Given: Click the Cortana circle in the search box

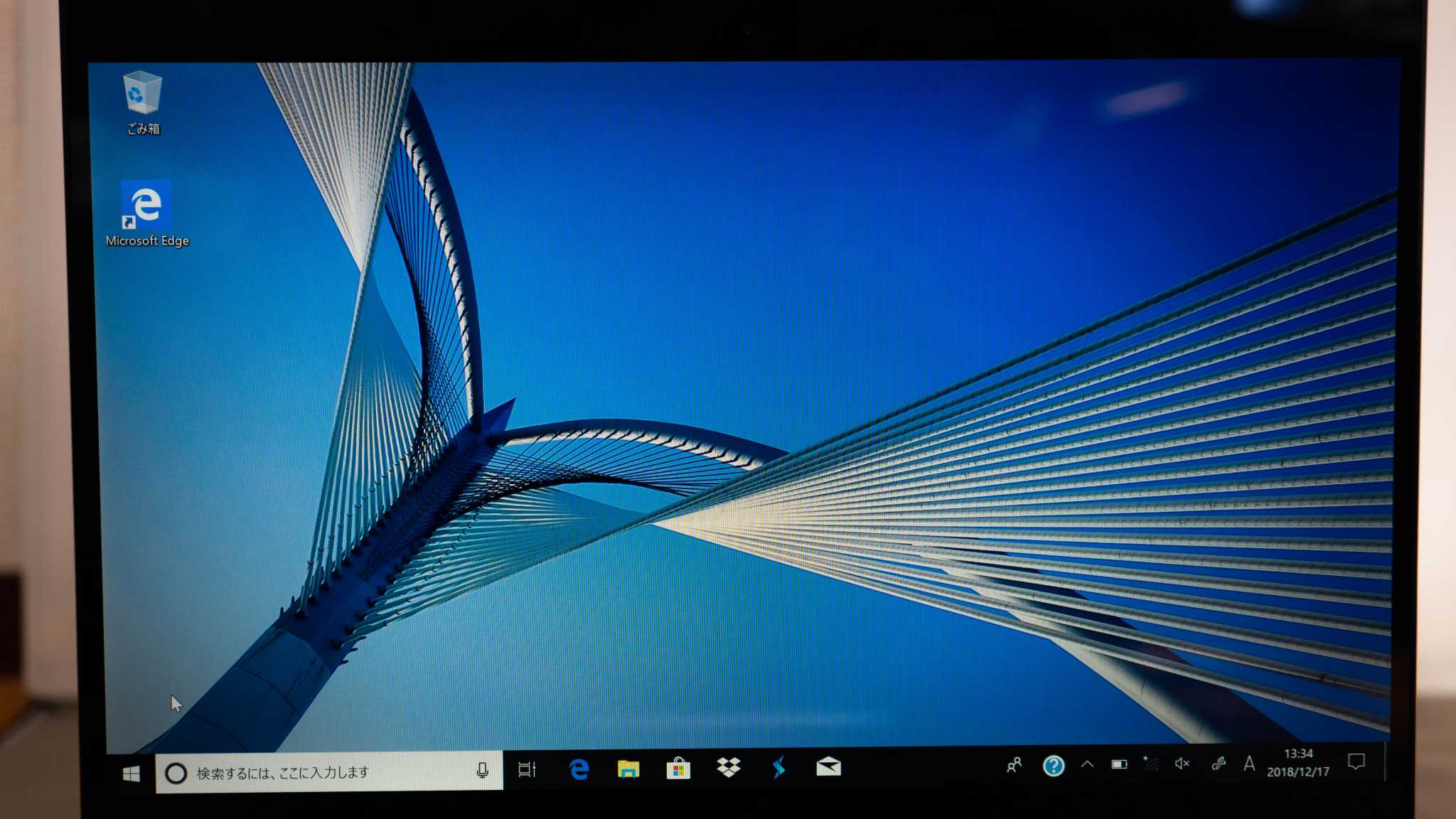Looking at the screenshot, I should coord(176,773).
